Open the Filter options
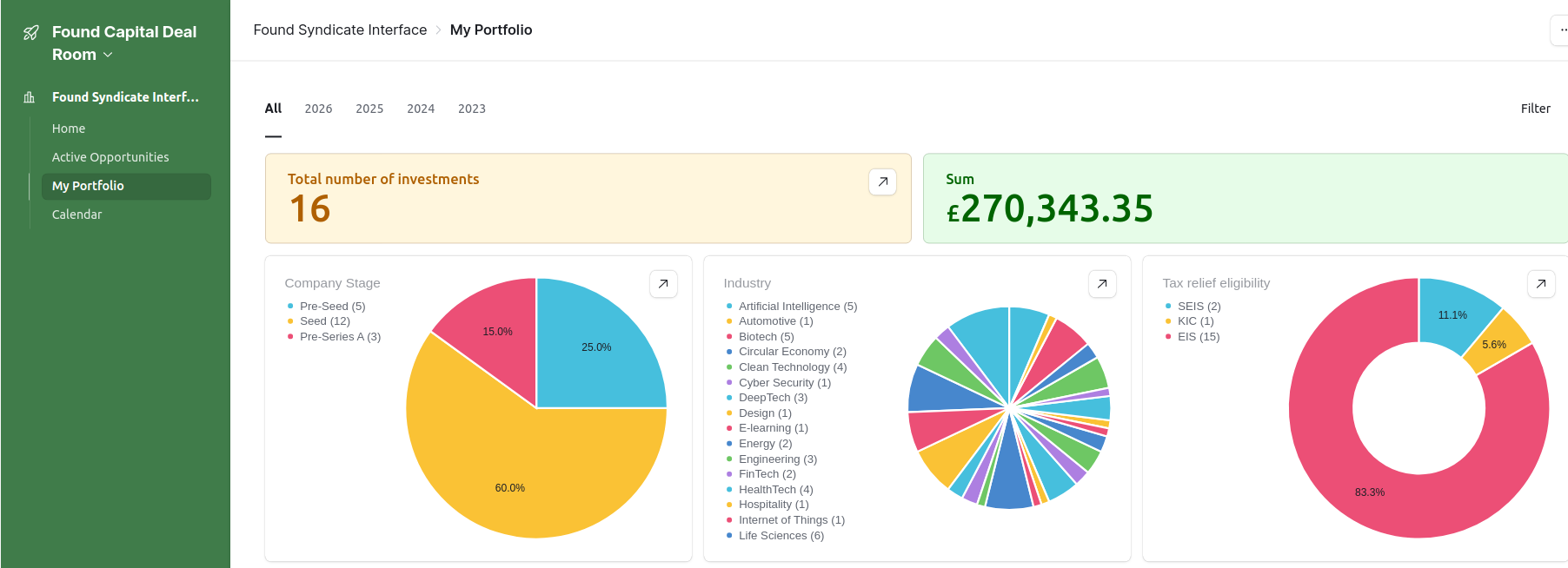Viewport: 1568px width, 568px height. point(1535,109)
